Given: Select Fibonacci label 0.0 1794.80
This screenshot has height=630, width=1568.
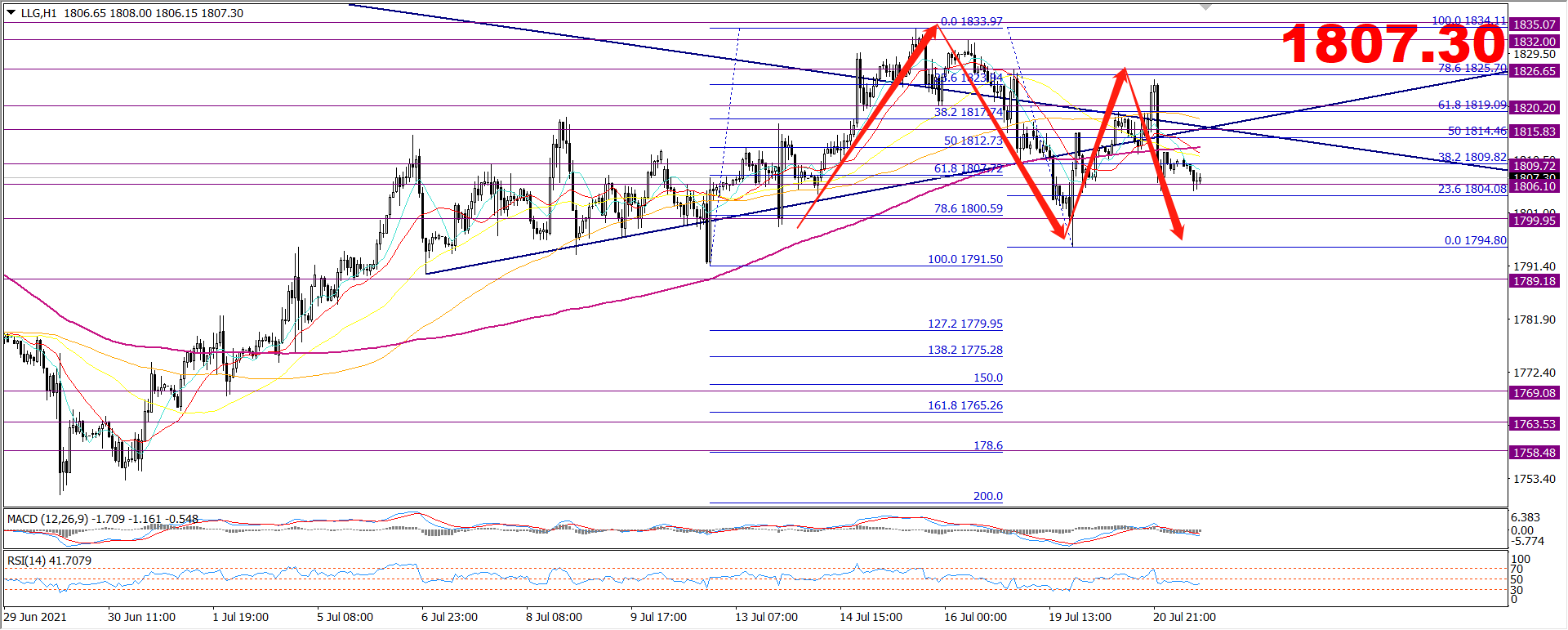Looking at the screenshot, I should coord(1476,240).
